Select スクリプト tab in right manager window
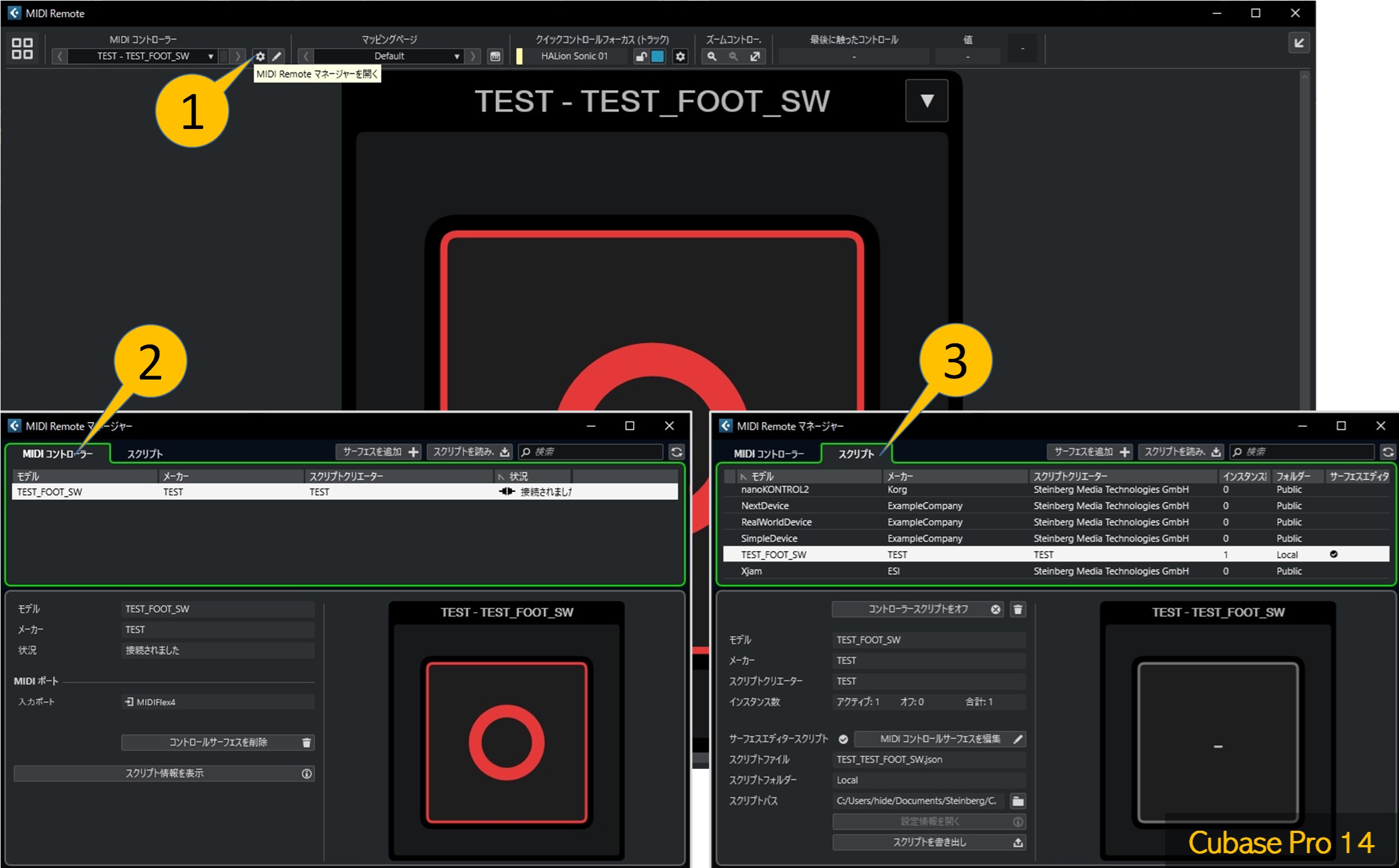 856,453
